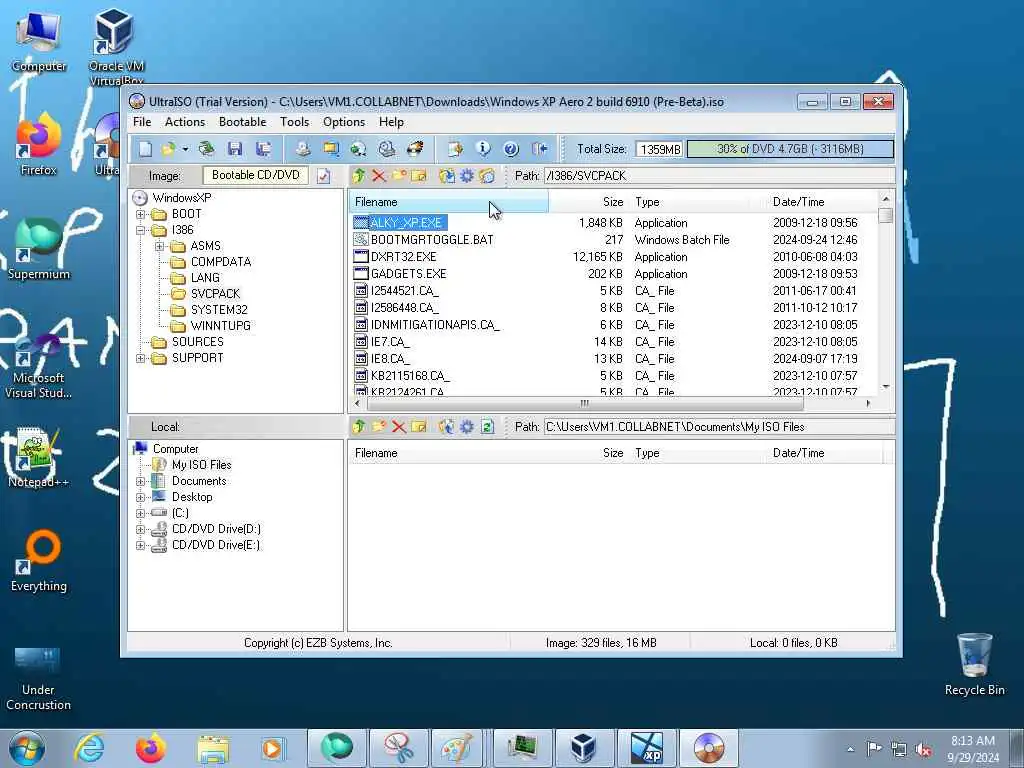Toggle the boot info icon beside Bootable CD/DVD
1024x768 pixels.
point(323,176)
